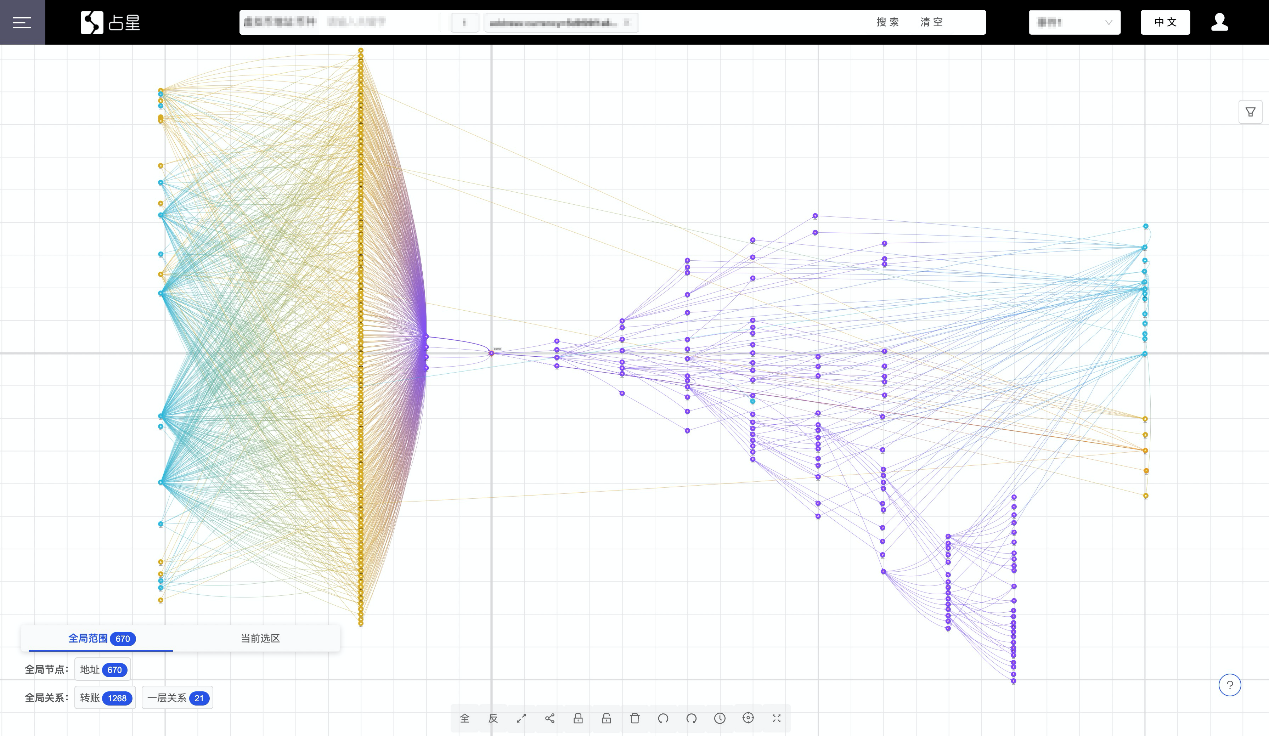
Task: Click the locate target icon
Action: (x=748, y=718)
